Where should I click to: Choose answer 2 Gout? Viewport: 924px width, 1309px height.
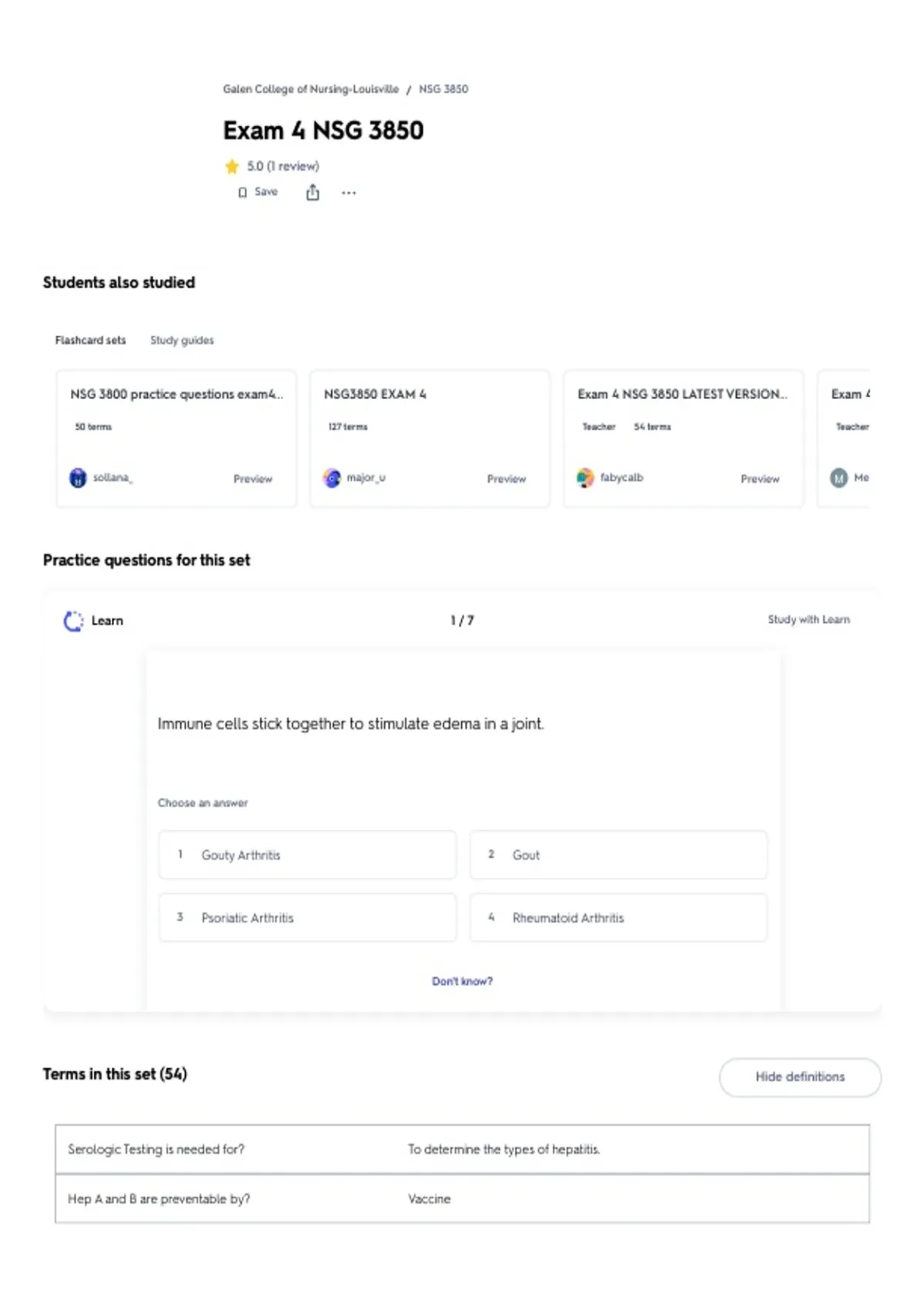[618, 855]
